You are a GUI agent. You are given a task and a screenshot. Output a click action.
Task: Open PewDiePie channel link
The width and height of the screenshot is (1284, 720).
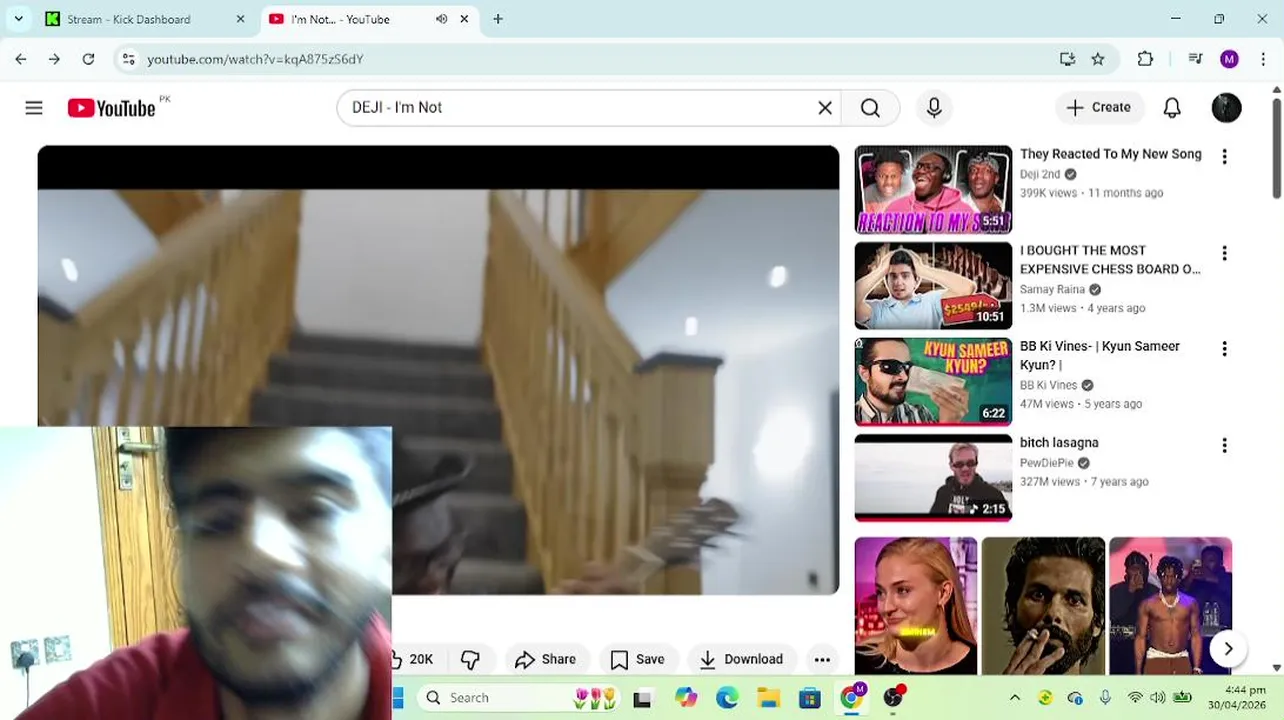click(x=1046, y=463)
